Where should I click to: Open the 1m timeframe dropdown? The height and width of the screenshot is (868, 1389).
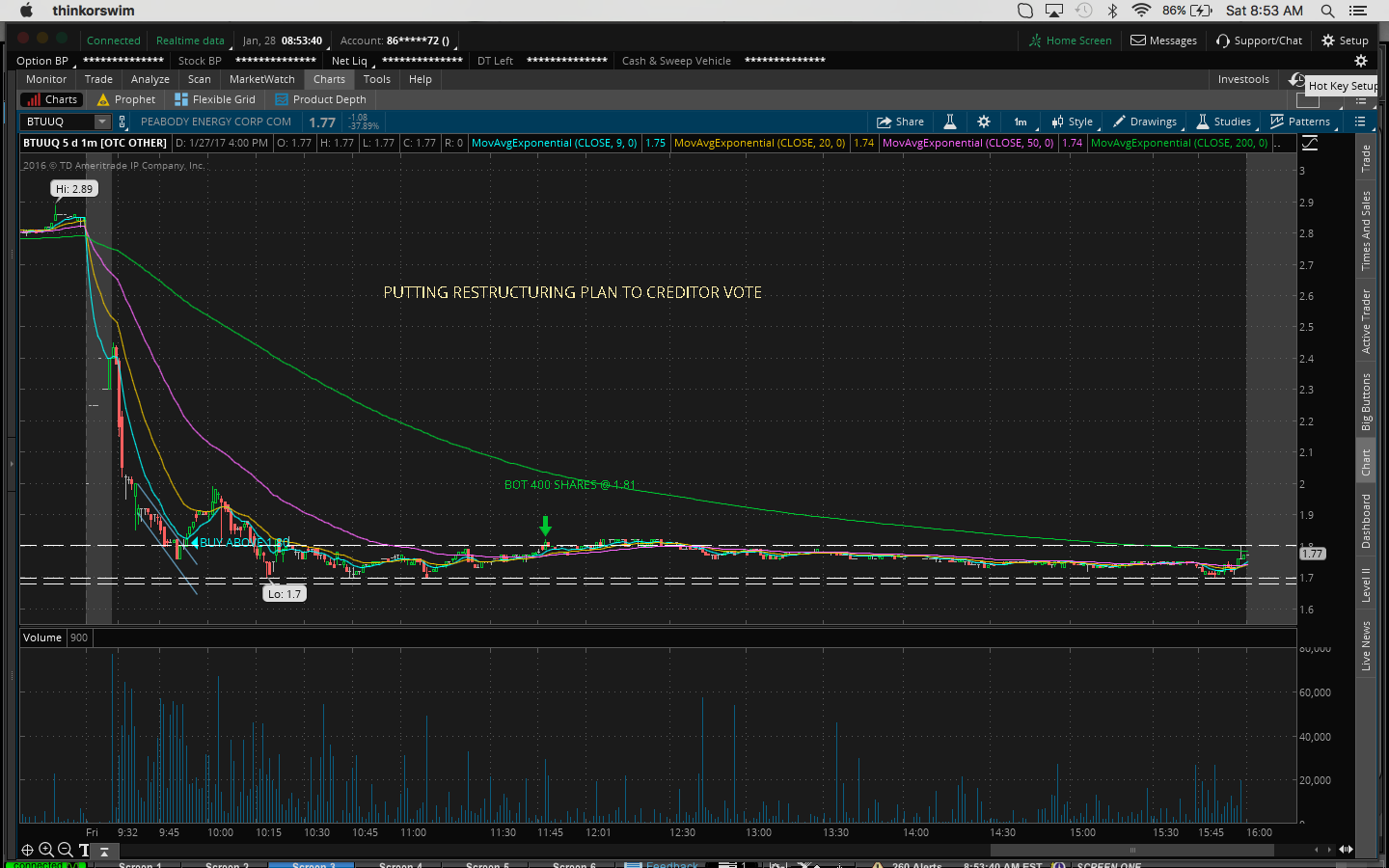pyautogui.click(x=1021, y=122)
